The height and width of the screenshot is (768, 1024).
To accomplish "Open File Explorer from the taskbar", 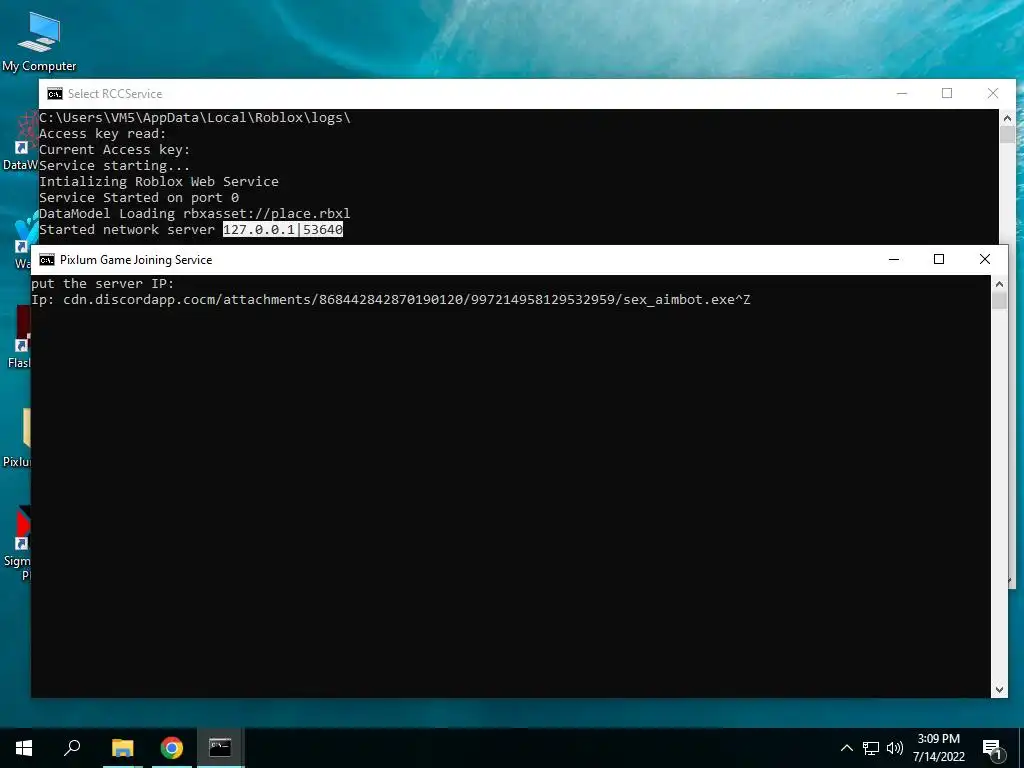I will coord(122,748).
